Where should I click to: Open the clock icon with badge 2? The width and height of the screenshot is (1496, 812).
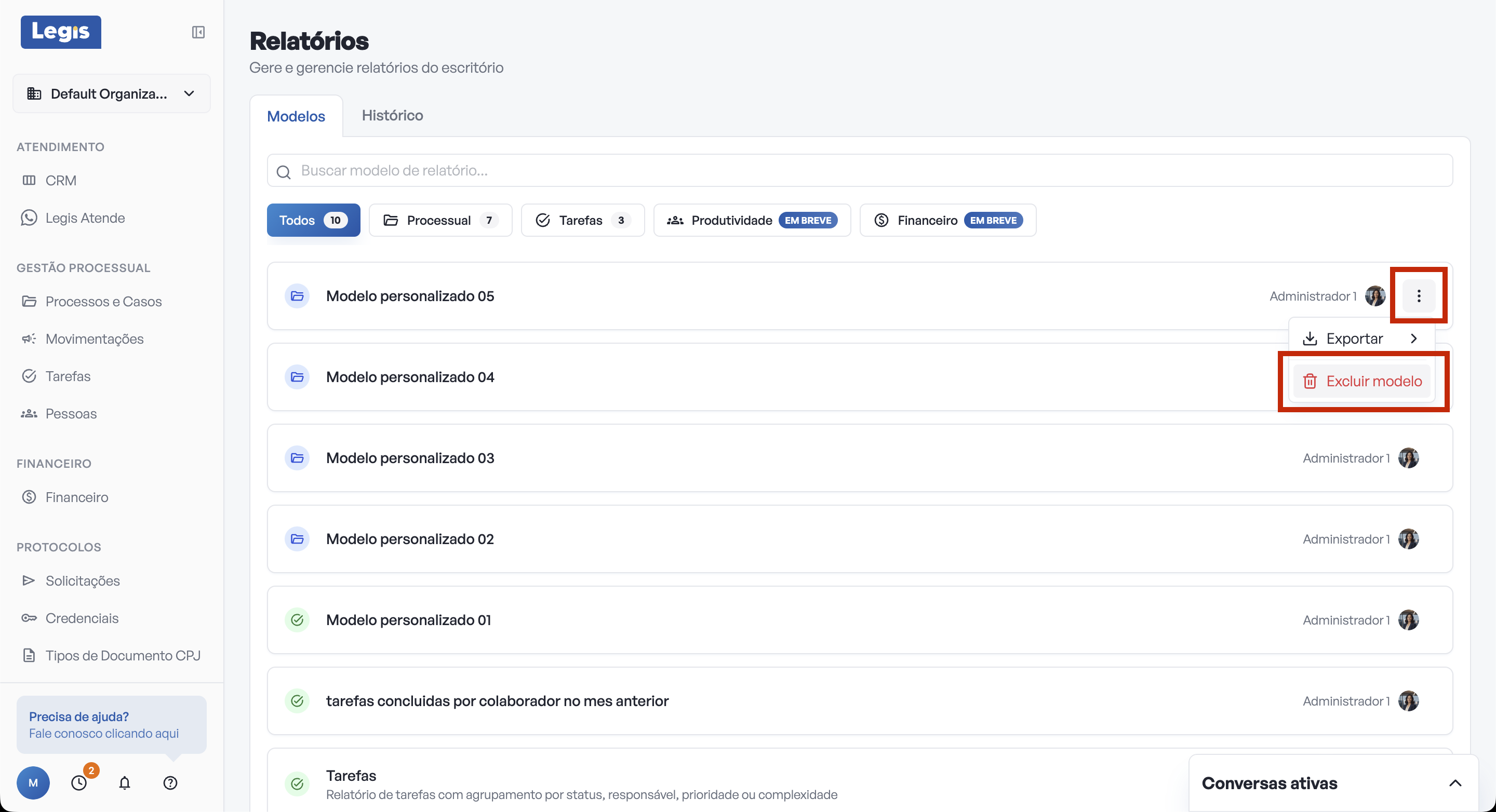[79, 783]
